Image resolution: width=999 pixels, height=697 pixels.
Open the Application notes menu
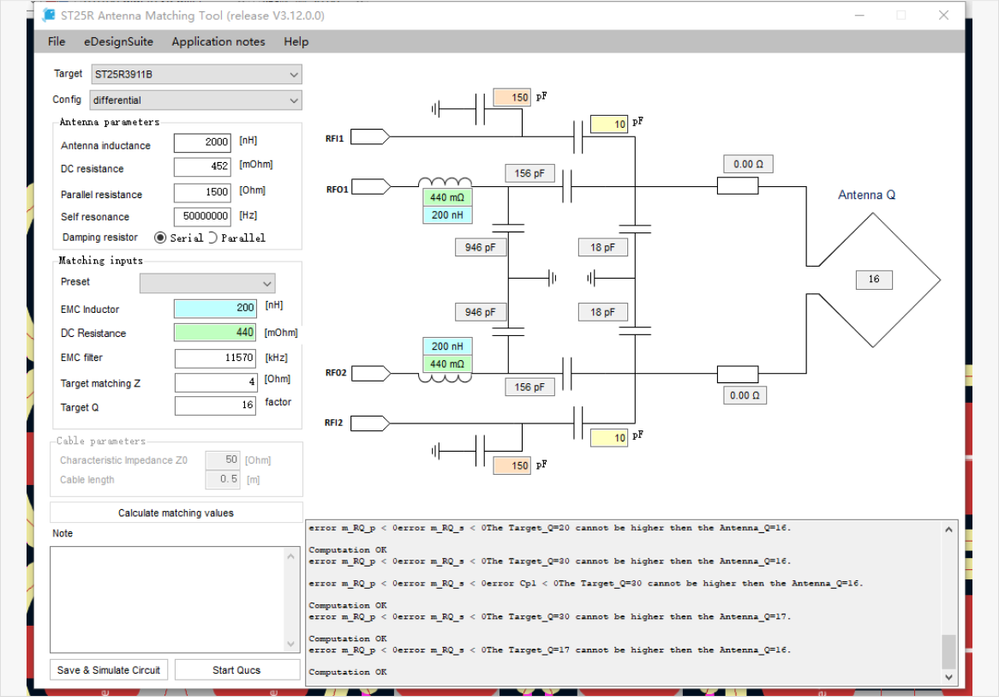click(218, 42)
